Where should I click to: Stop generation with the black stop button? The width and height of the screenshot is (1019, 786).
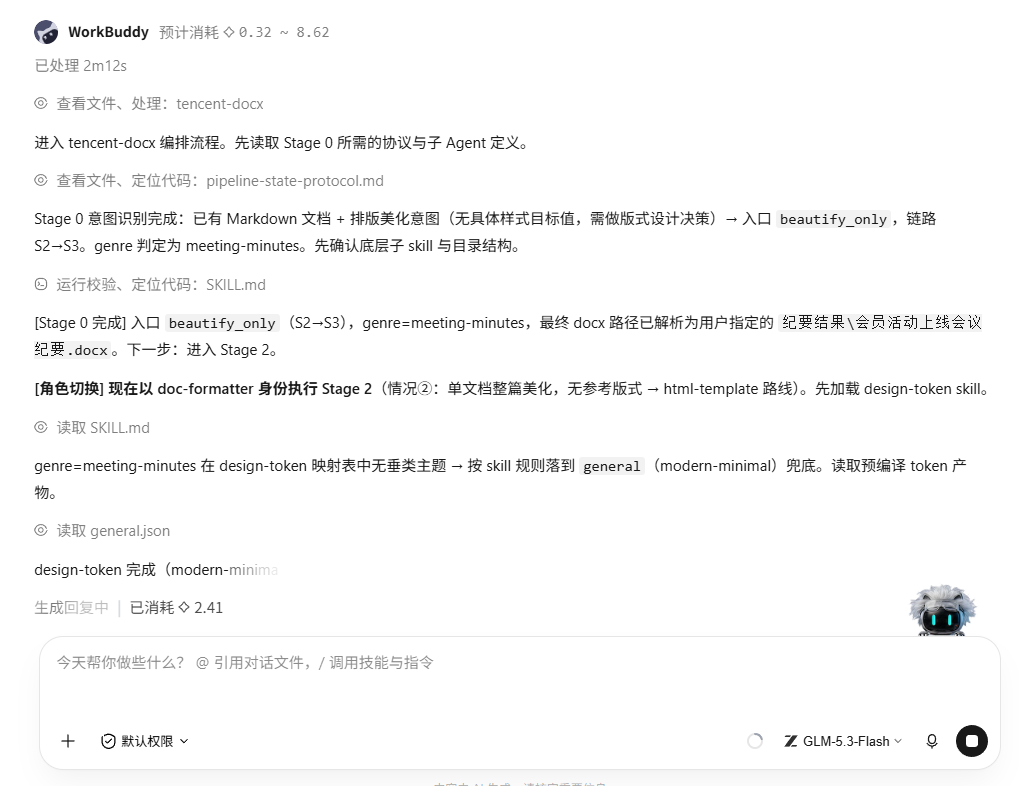(972, 741)
